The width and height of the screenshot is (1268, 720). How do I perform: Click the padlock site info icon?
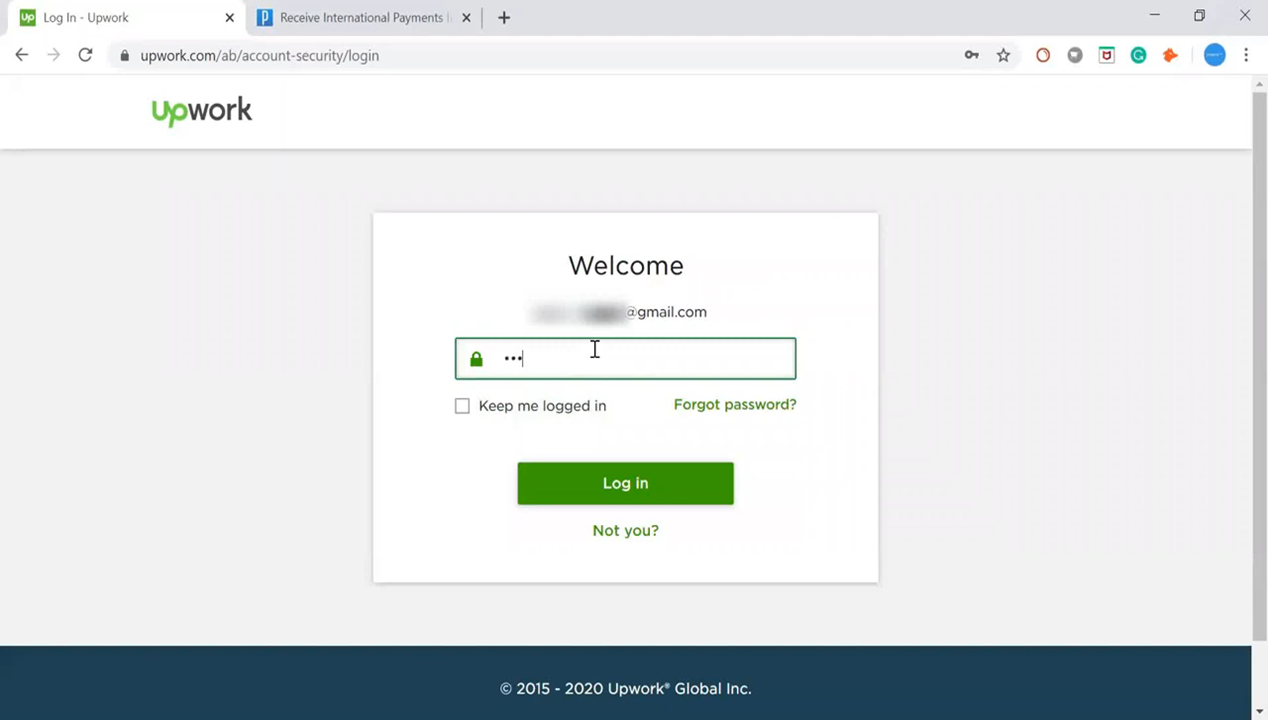click(125, 56)
